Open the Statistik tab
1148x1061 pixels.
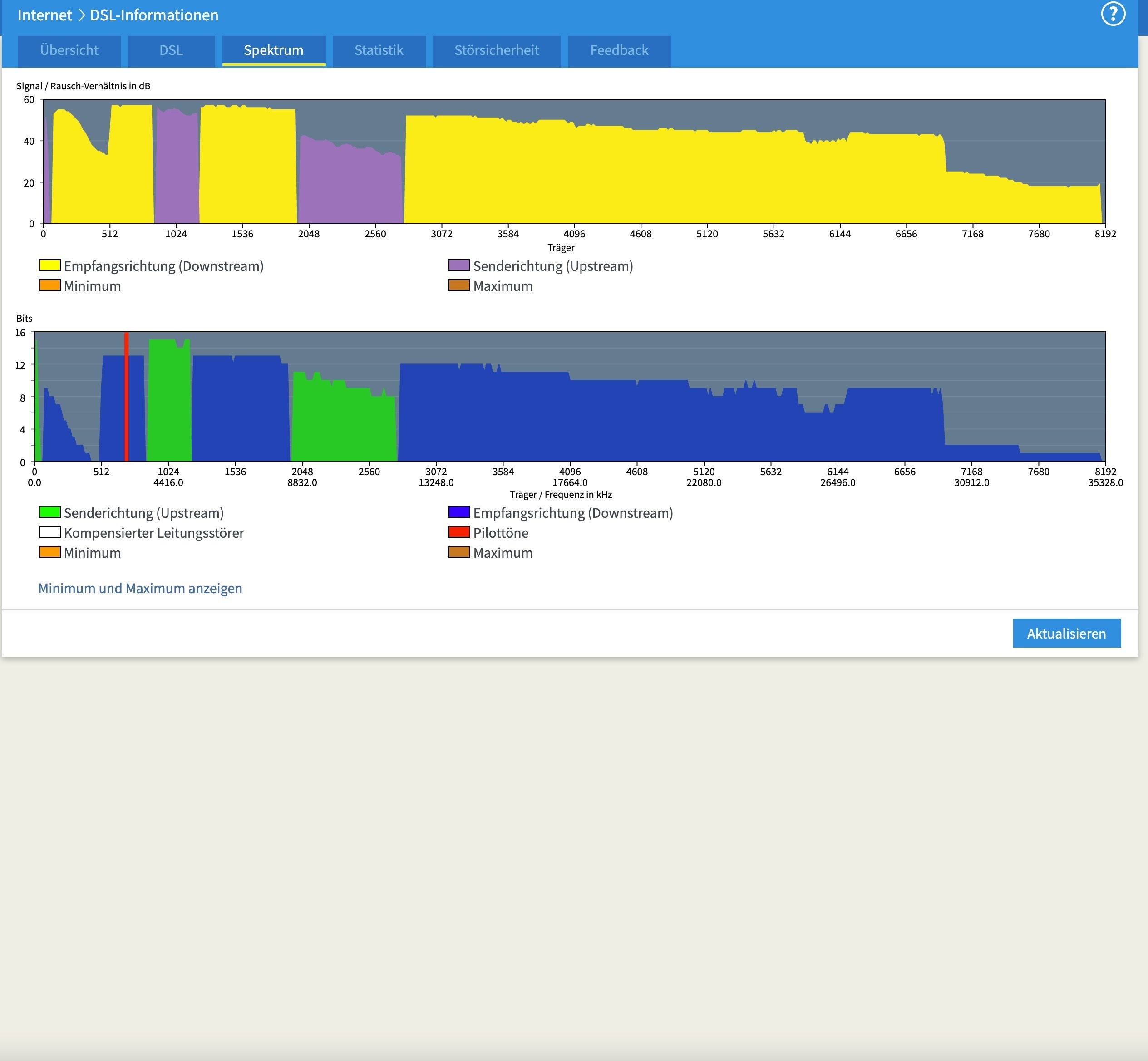click(x=379, y=51)
